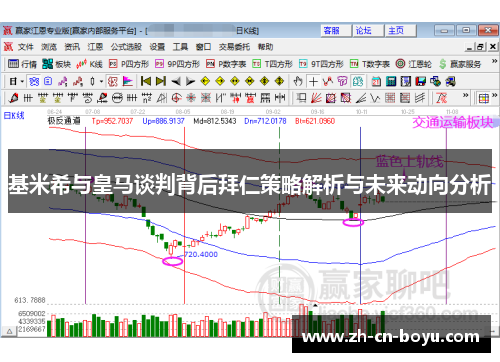Click the 主页 button in title bar
500x362 pixels.
(400, 31)
